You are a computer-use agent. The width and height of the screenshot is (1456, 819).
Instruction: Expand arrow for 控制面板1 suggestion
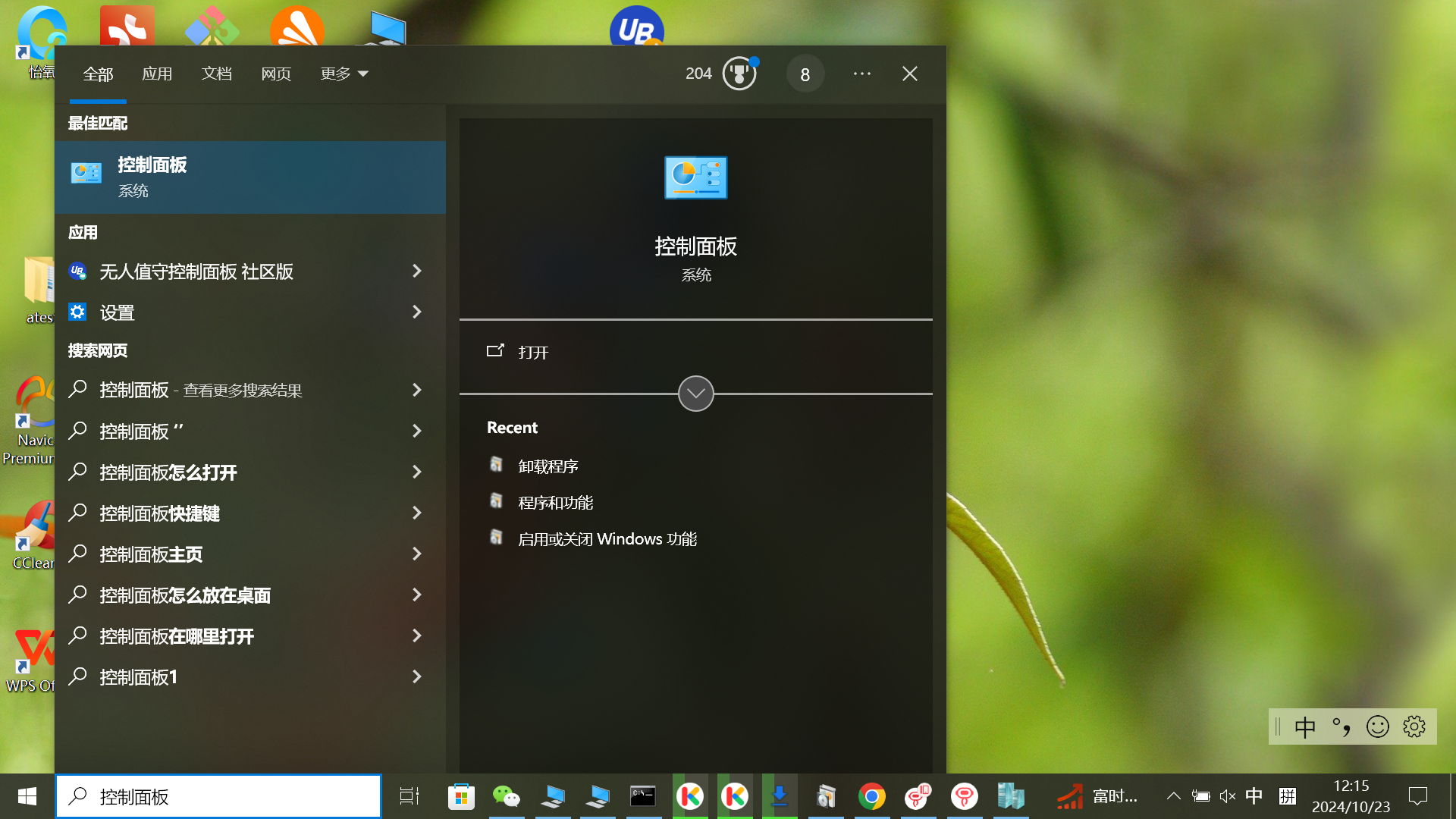pyautogui.click(x=416, y=676)
